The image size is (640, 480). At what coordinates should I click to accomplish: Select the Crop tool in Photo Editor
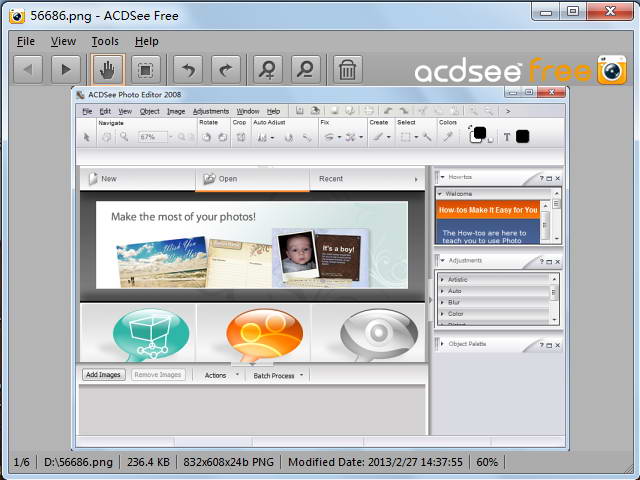(241, 137)
